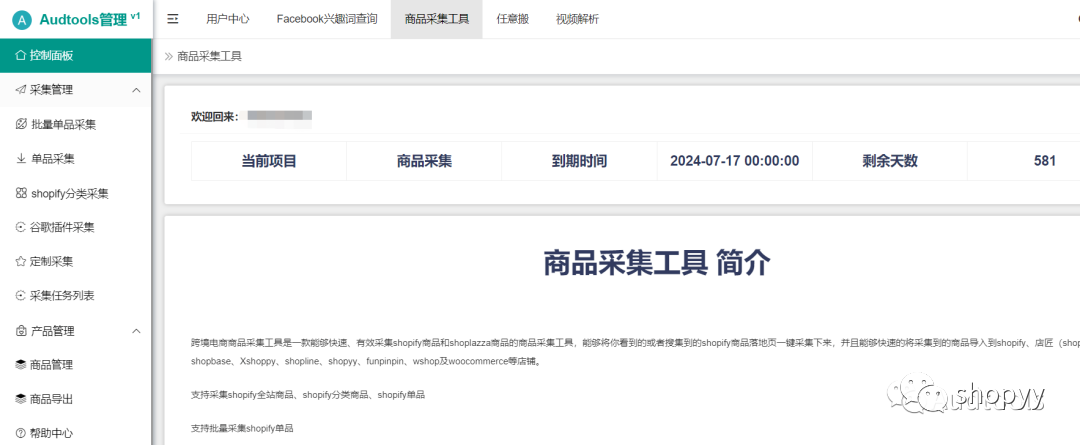This screenshot has width=1080, height=445.
Task: Collapse the 采集管理 section chevron
Action: click(x=136, y=90)
